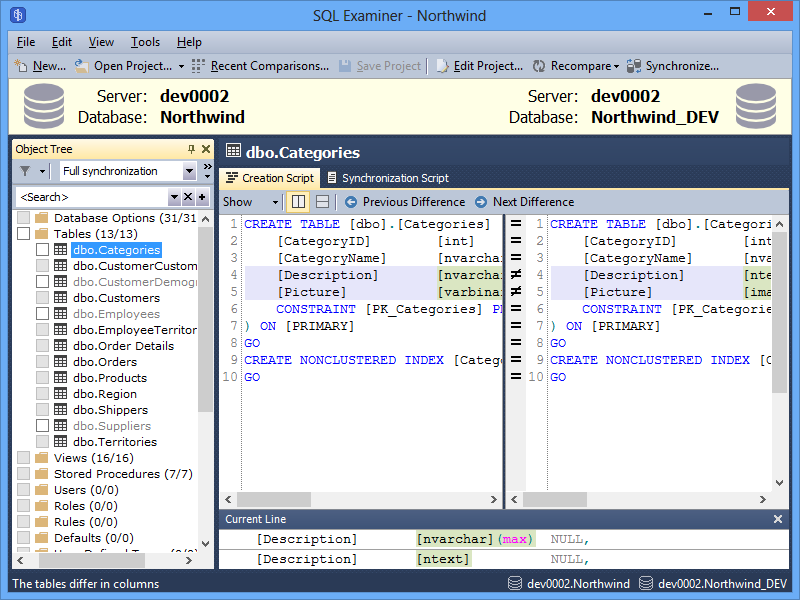800x600 pixels.
Task: Switch to the Synchronization Script tab
Action: tap(388, 178)
